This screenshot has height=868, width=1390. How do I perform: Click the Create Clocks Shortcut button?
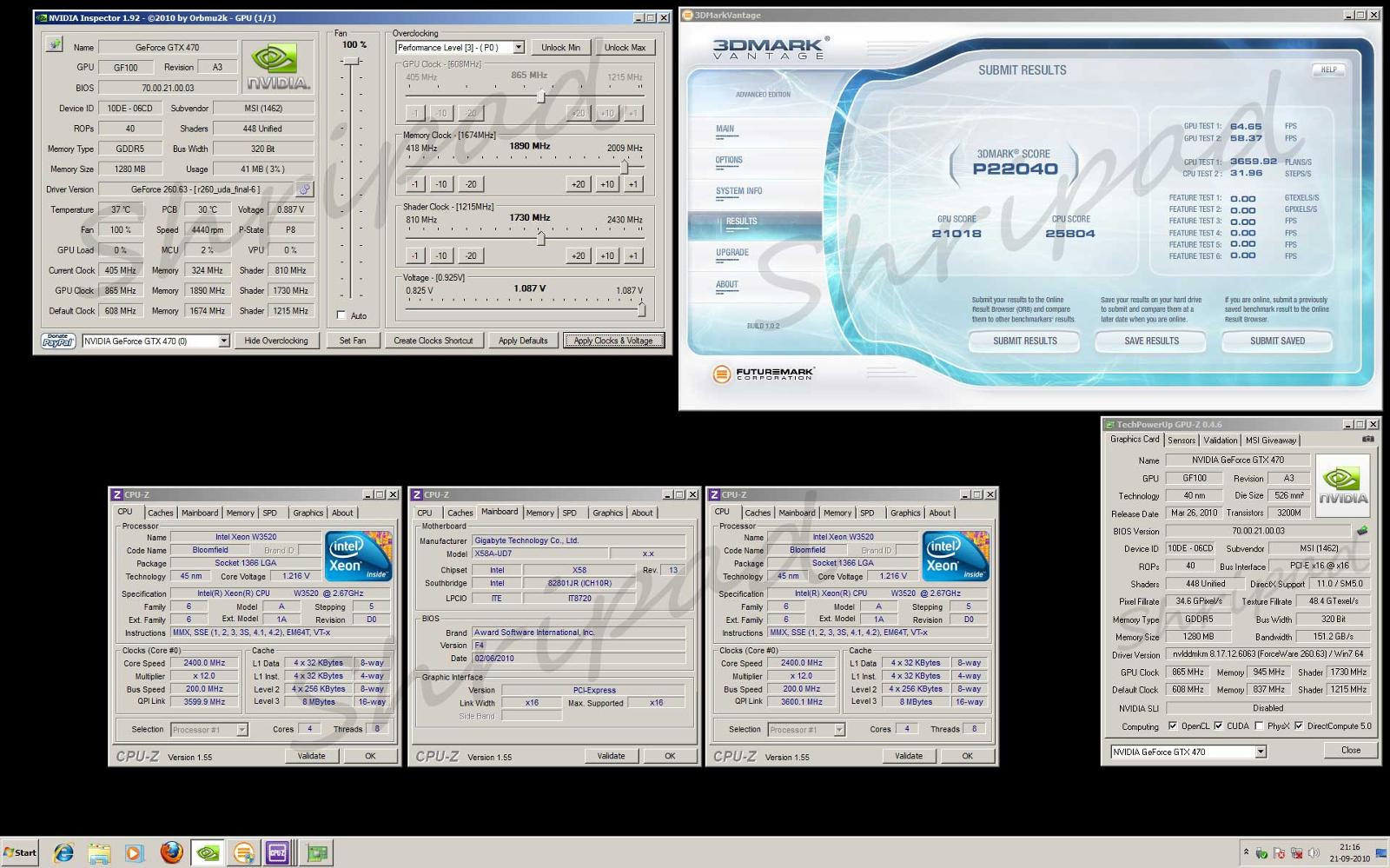[x=434, y=341]
